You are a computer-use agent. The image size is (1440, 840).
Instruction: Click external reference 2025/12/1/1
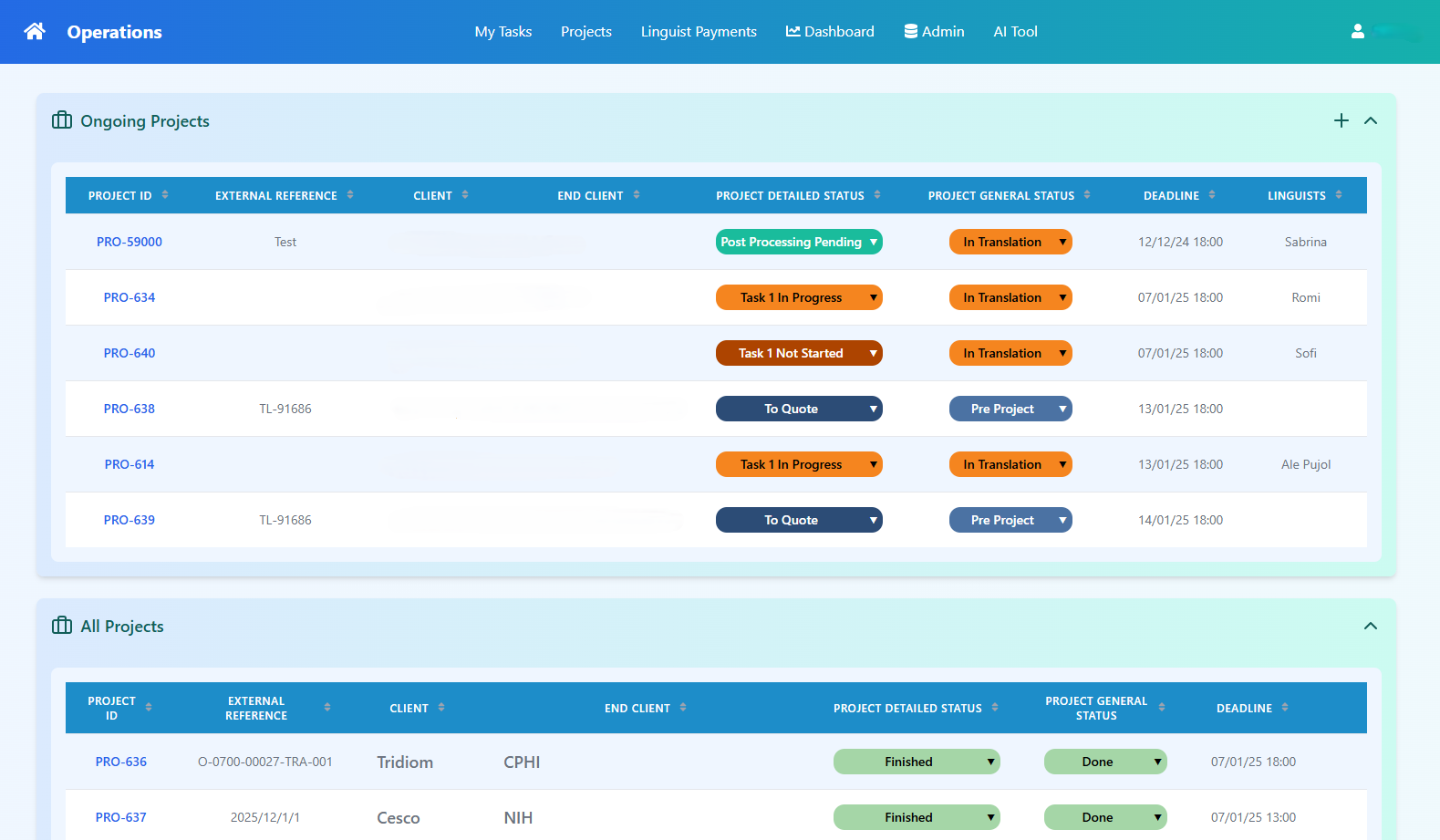click(265, 817)
